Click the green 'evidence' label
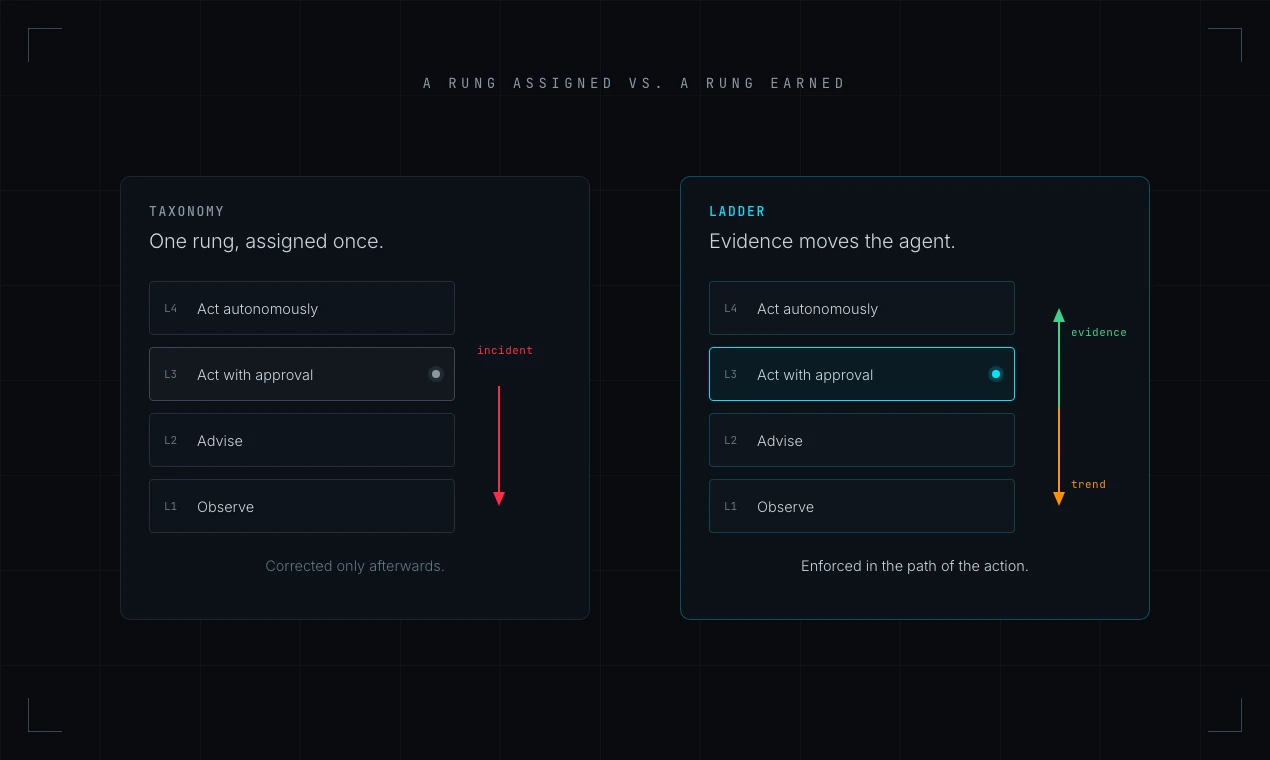Image resolution: width=1270 pixels, height=760 pixels. pos(1099,332)
